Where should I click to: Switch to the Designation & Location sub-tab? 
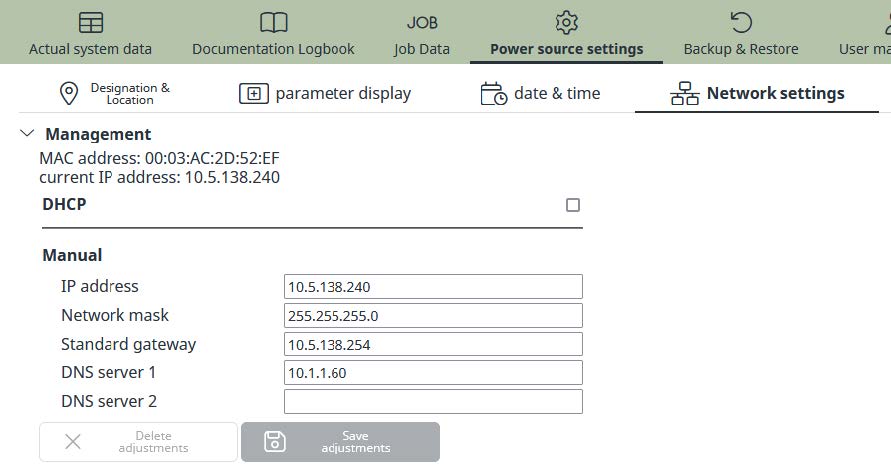[x=115, y=94]
